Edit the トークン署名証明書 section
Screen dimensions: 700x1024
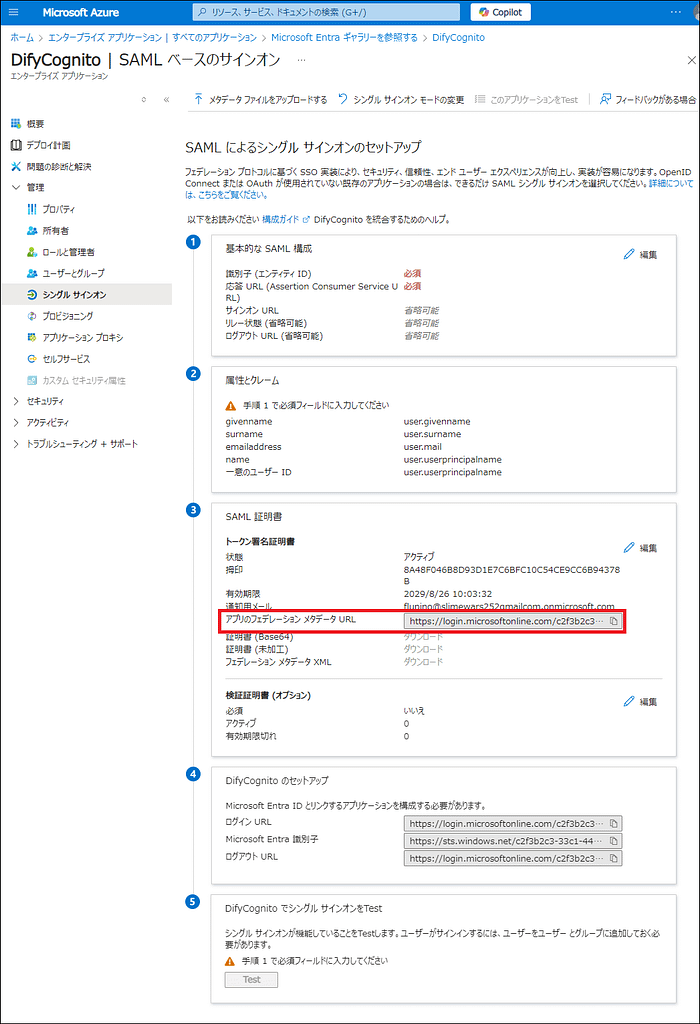click(x=640, y=548)
